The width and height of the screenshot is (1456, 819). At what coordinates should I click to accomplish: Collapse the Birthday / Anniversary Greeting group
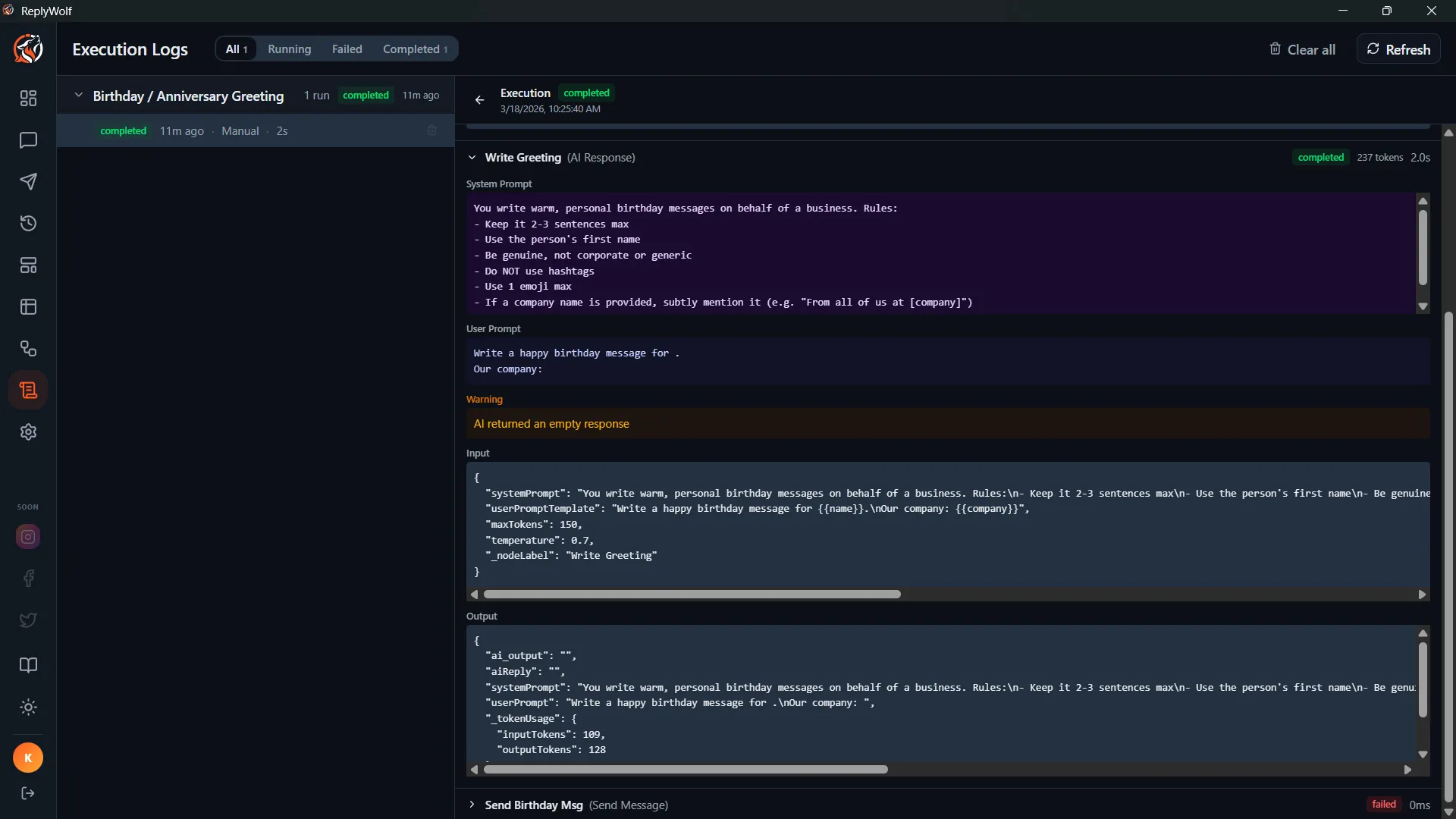78,96
